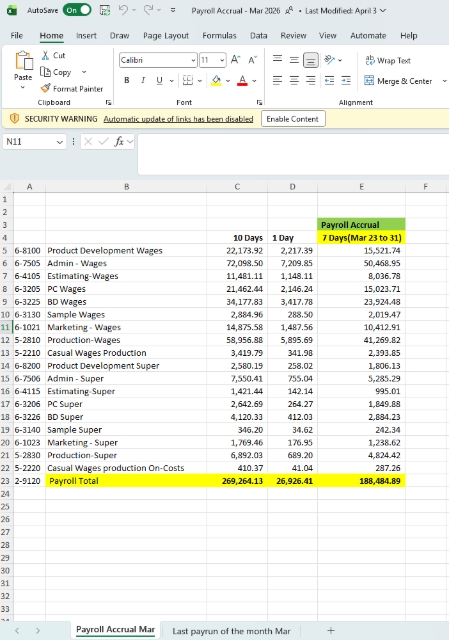Apply the yellow Fill Color bucket
Screen dimensions: 449x640
pyautogui.click(x=216, y=80)
